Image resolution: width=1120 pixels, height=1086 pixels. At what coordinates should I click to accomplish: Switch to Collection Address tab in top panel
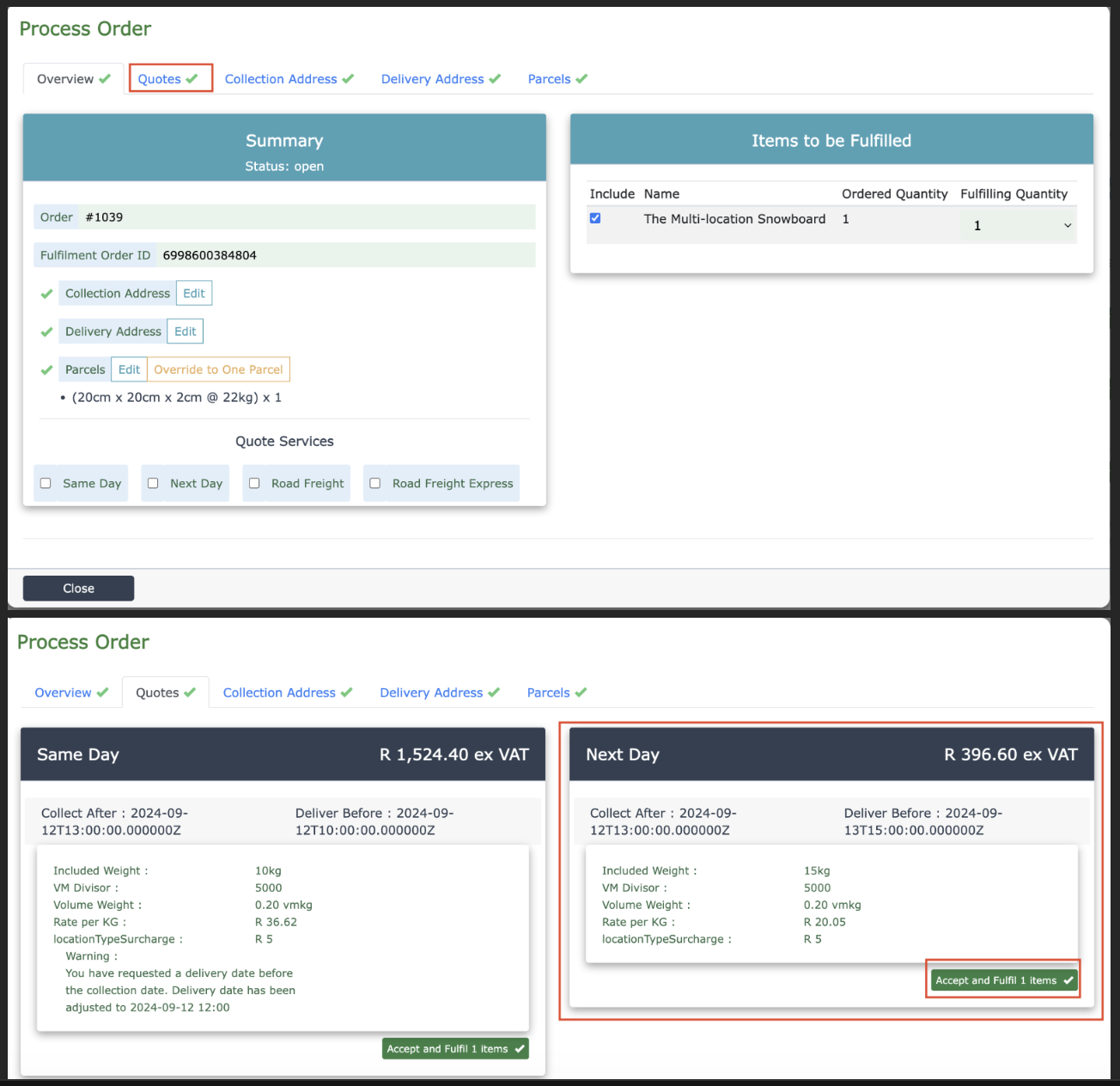(289, 79)
